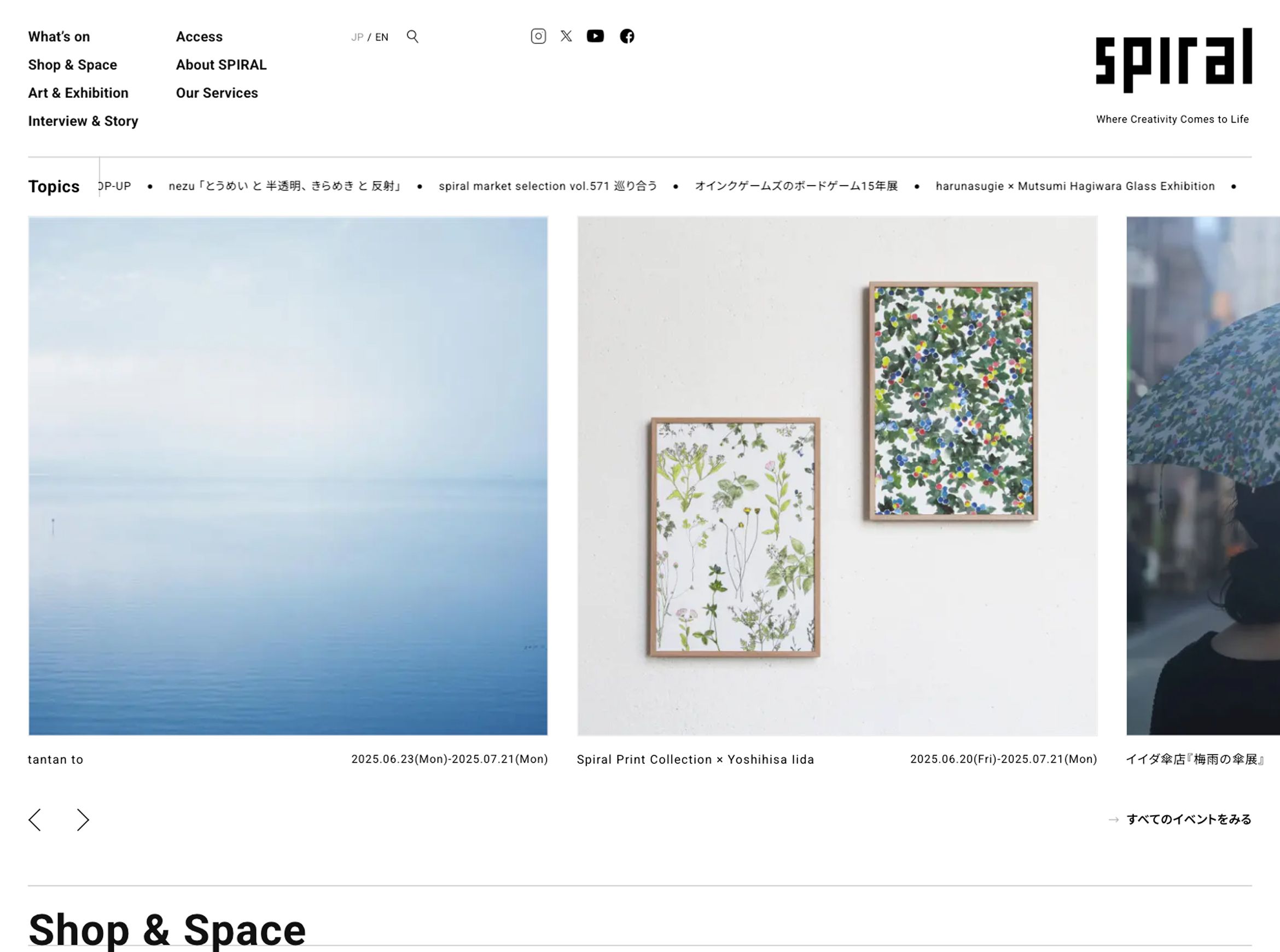1280x952 pixels.
Task: Go to previous slide with left arrow
Action: (35, 820)
